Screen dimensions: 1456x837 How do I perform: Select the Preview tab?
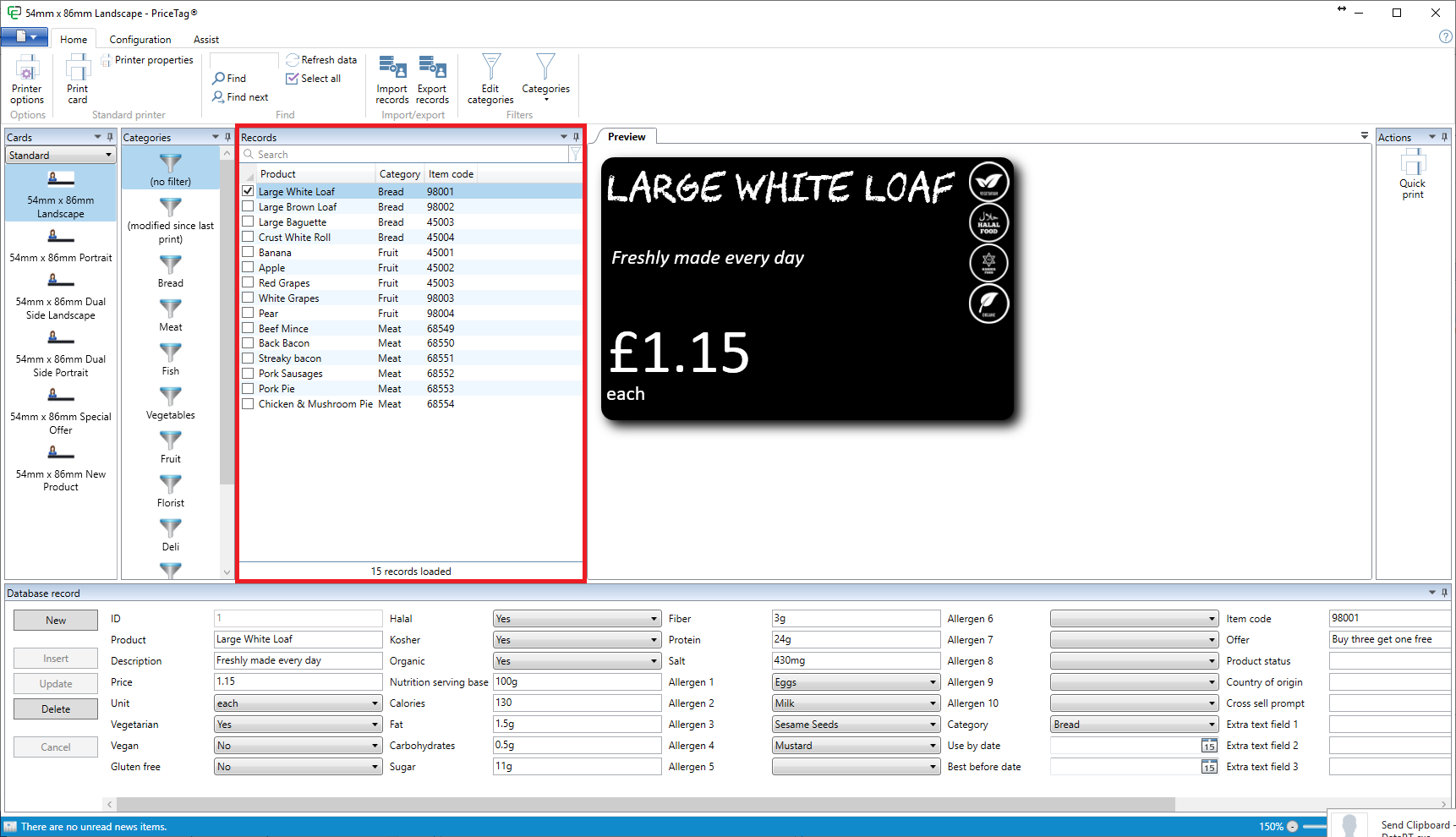point(627,137)
